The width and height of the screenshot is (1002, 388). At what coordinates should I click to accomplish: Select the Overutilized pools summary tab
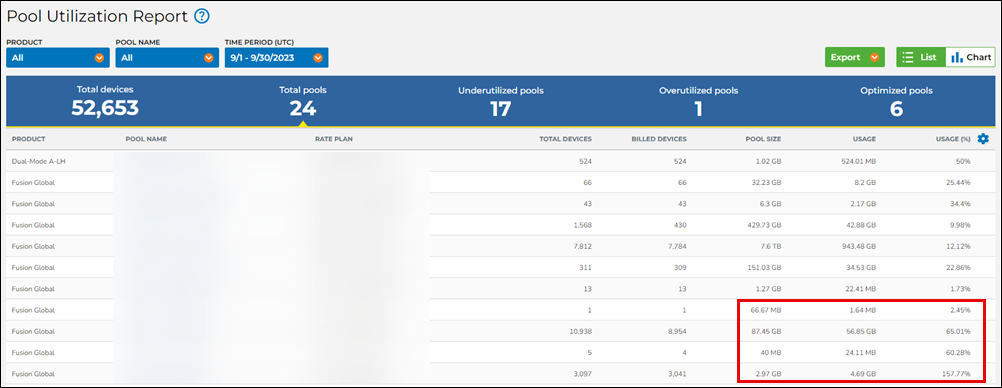(x=698, y=101)
